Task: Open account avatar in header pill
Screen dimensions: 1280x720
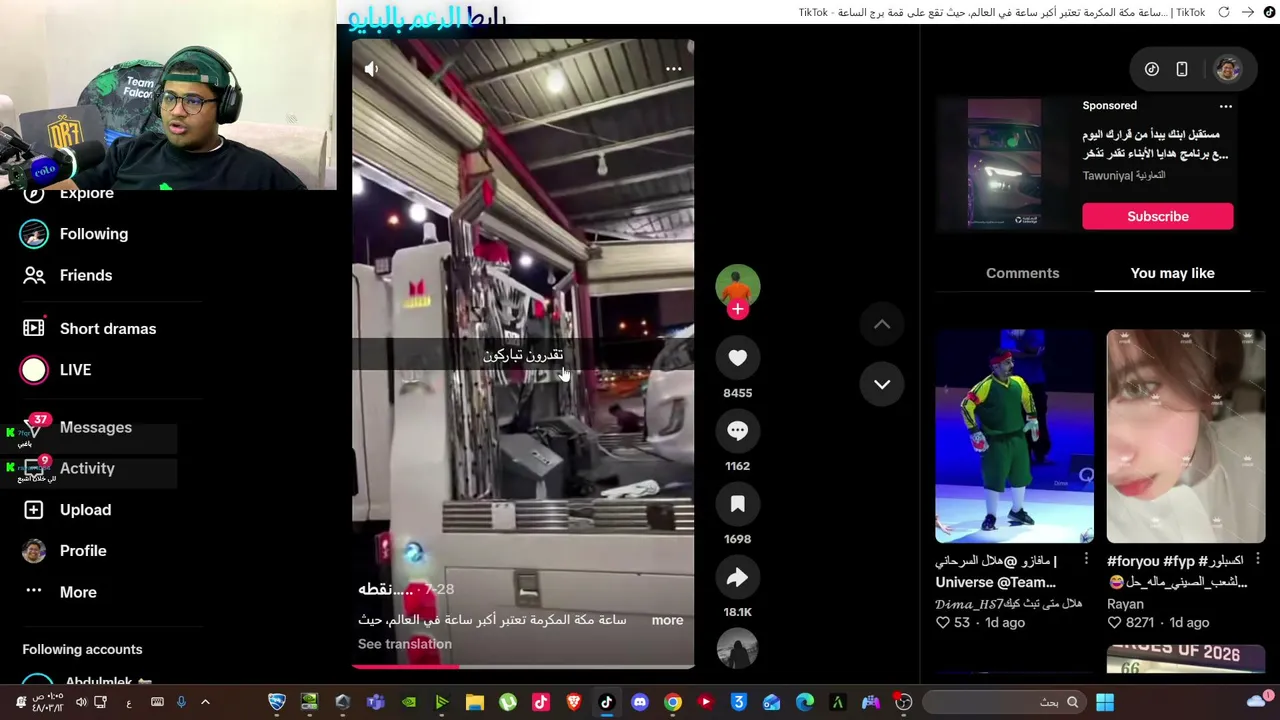Action: [x=1227, y=69]
